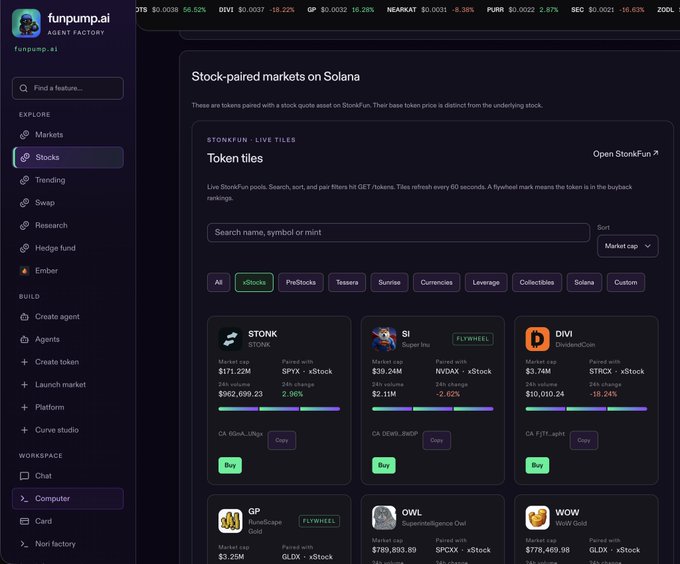
Task: Copy the SI contract address
Action: (x=437, y=440)
